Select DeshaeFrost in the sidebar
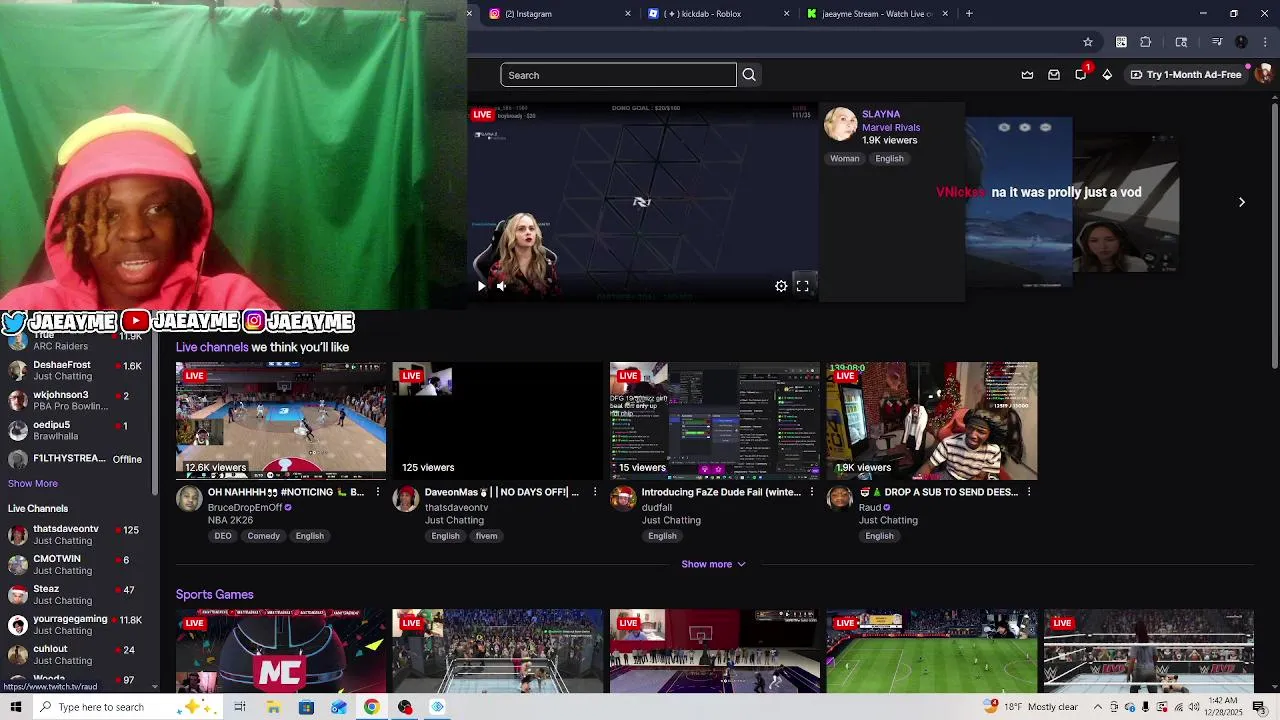 point(75,370)
